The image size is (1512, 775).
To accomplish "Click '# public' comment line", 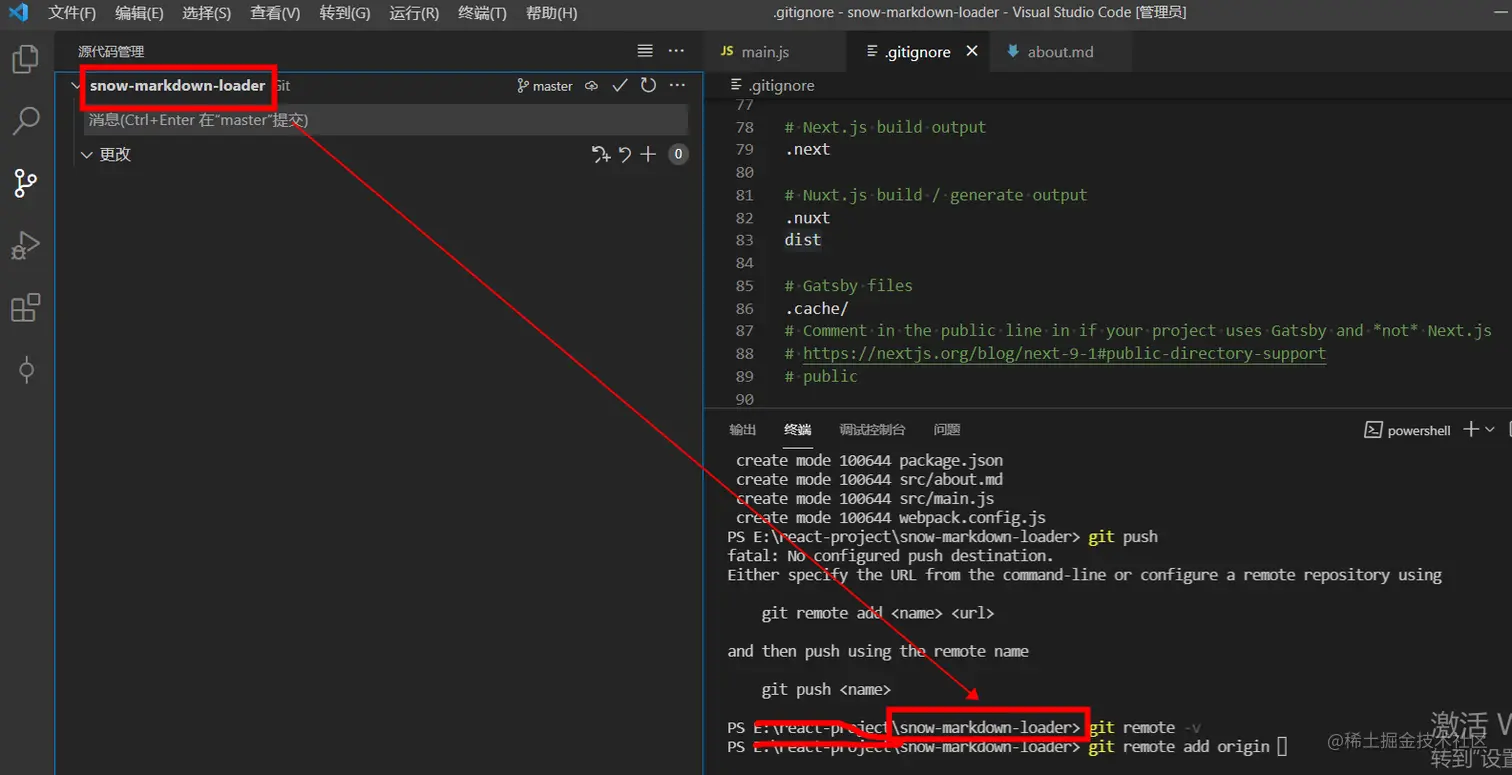I will 822,376.
